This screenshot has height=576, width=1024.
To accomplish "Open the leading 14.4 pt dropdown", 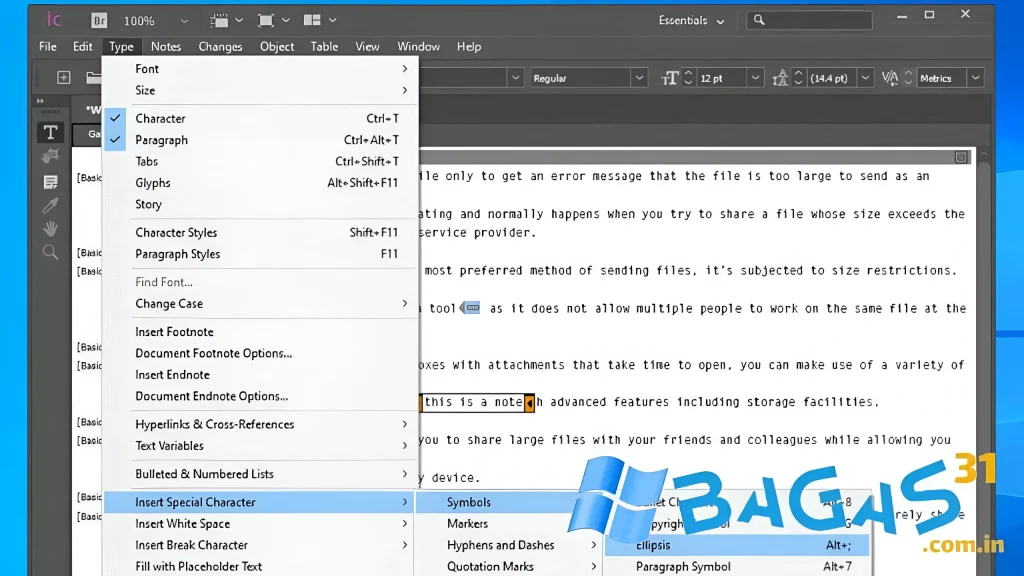I will [x=865, y=78].
